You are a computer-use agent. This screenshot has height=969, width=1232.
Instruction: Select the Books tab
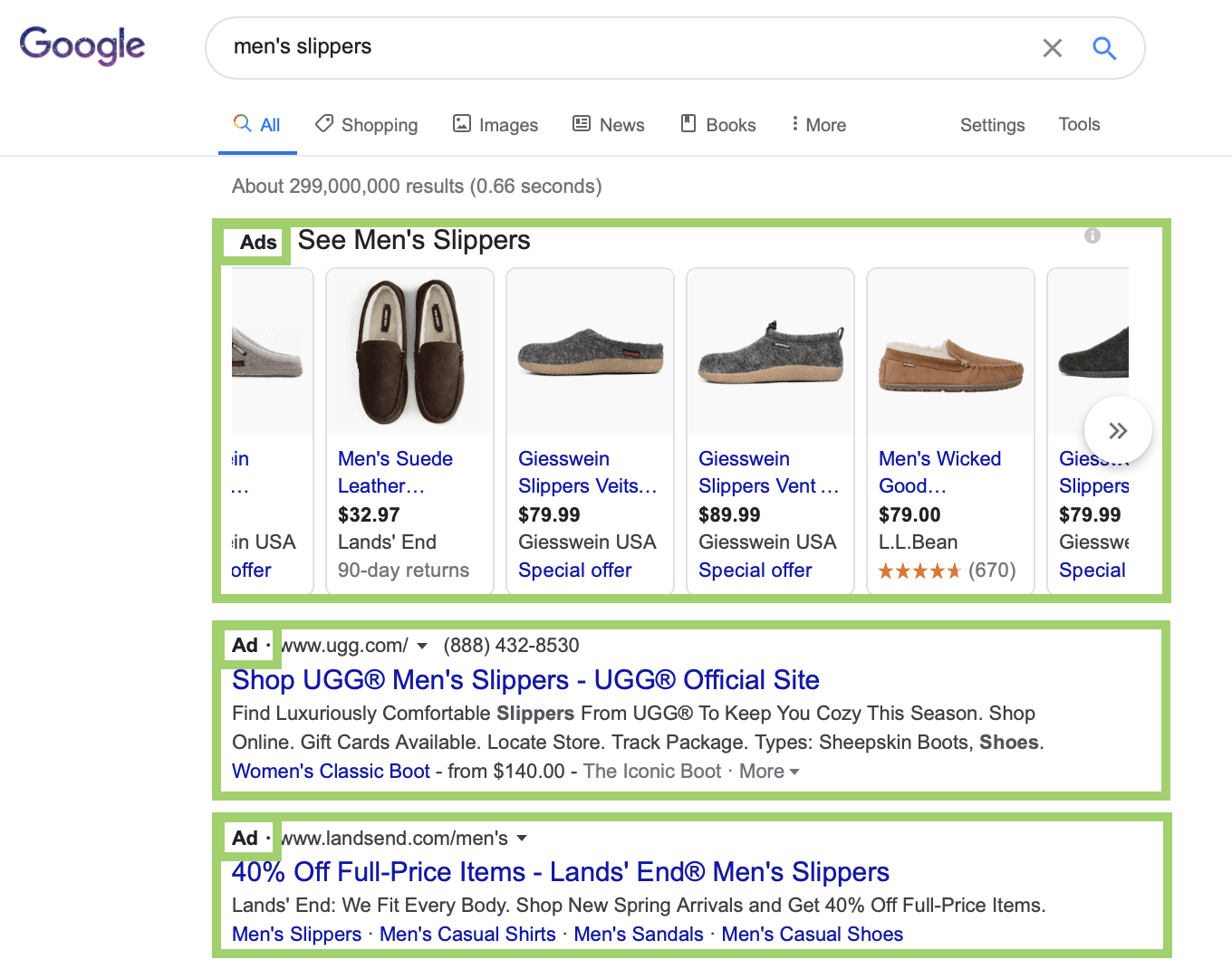(x=718, y=125)
